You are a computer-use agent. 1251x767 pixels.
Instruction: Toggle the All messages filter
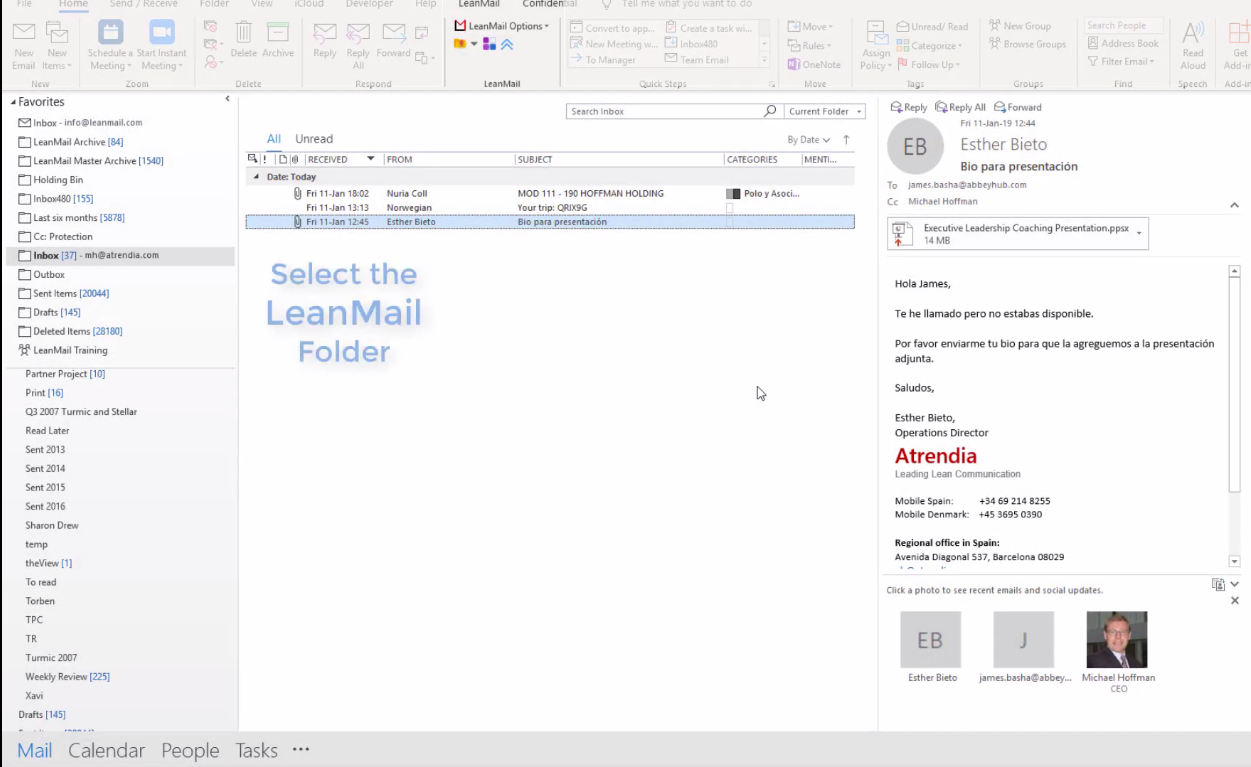point(273,138)
